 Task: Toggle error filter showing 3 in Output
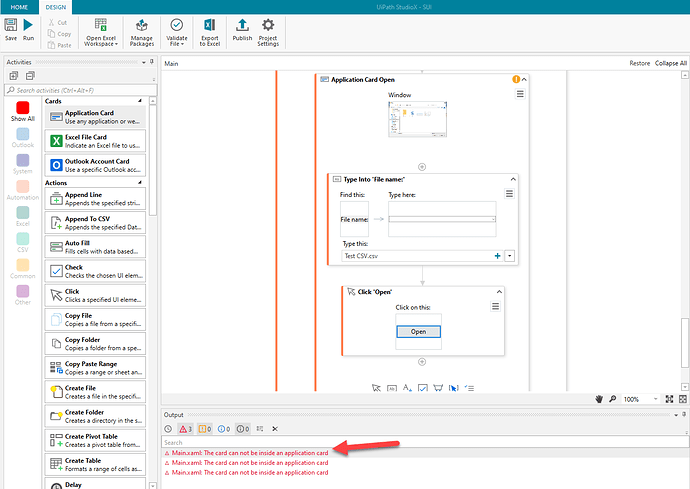point(185,429)
